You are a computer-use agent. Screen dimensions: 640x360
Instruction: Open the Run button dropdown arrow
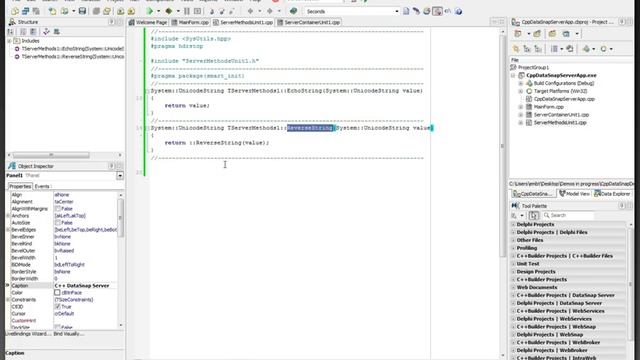coord(158,11)
